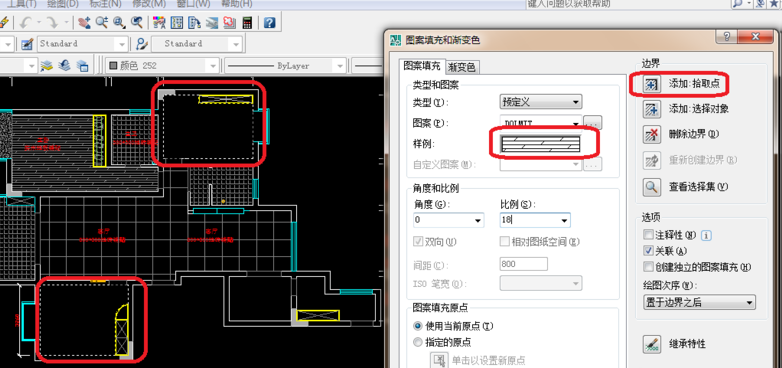Image resolution: width=782 pixels, height=368 pixels.
Task: Click the Communication Center icon beside search
Action: pyautogui.click(x=761, y=3)
